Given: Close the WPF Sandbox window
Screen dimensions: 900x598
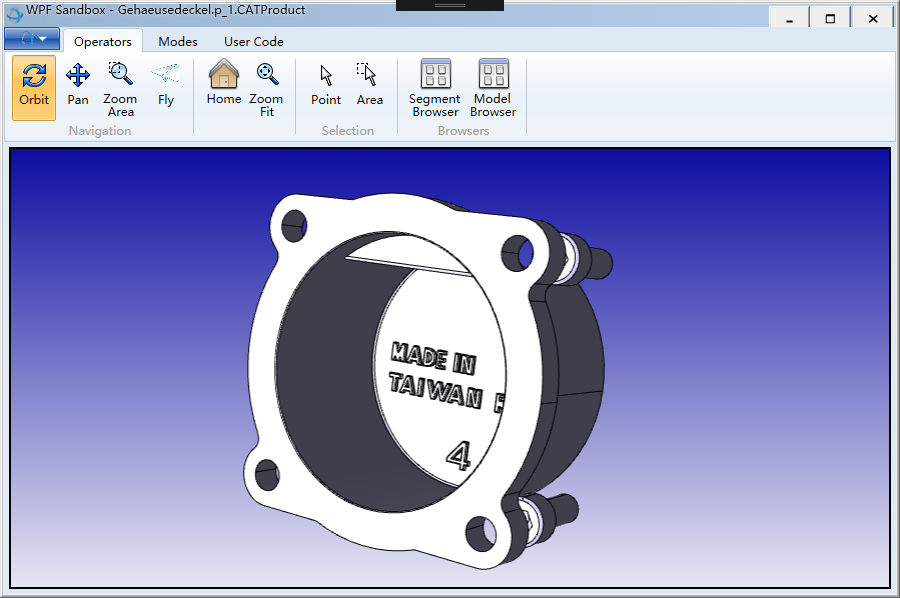Looking at the screenshot, I should (x=873, y=18).
